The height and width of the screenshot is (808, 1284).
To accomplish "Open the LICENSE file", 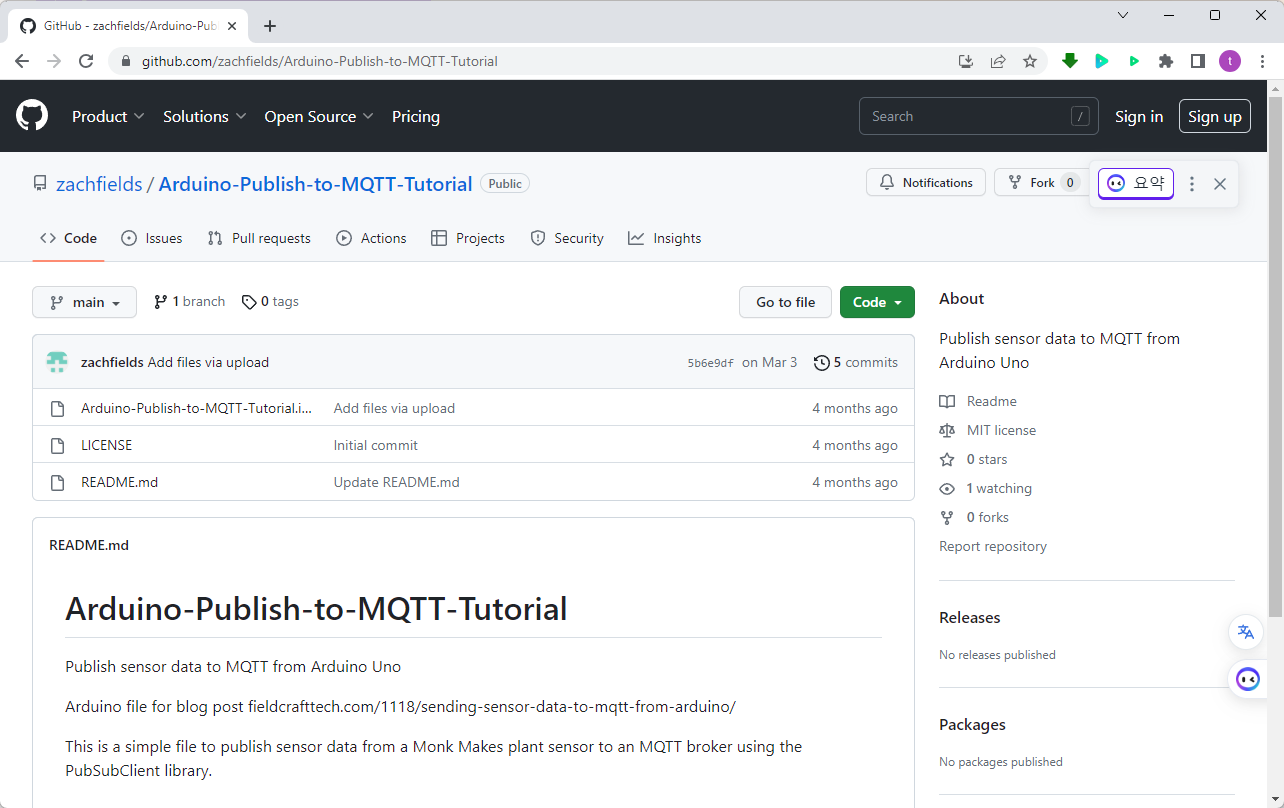I will (x=106, y=445).
